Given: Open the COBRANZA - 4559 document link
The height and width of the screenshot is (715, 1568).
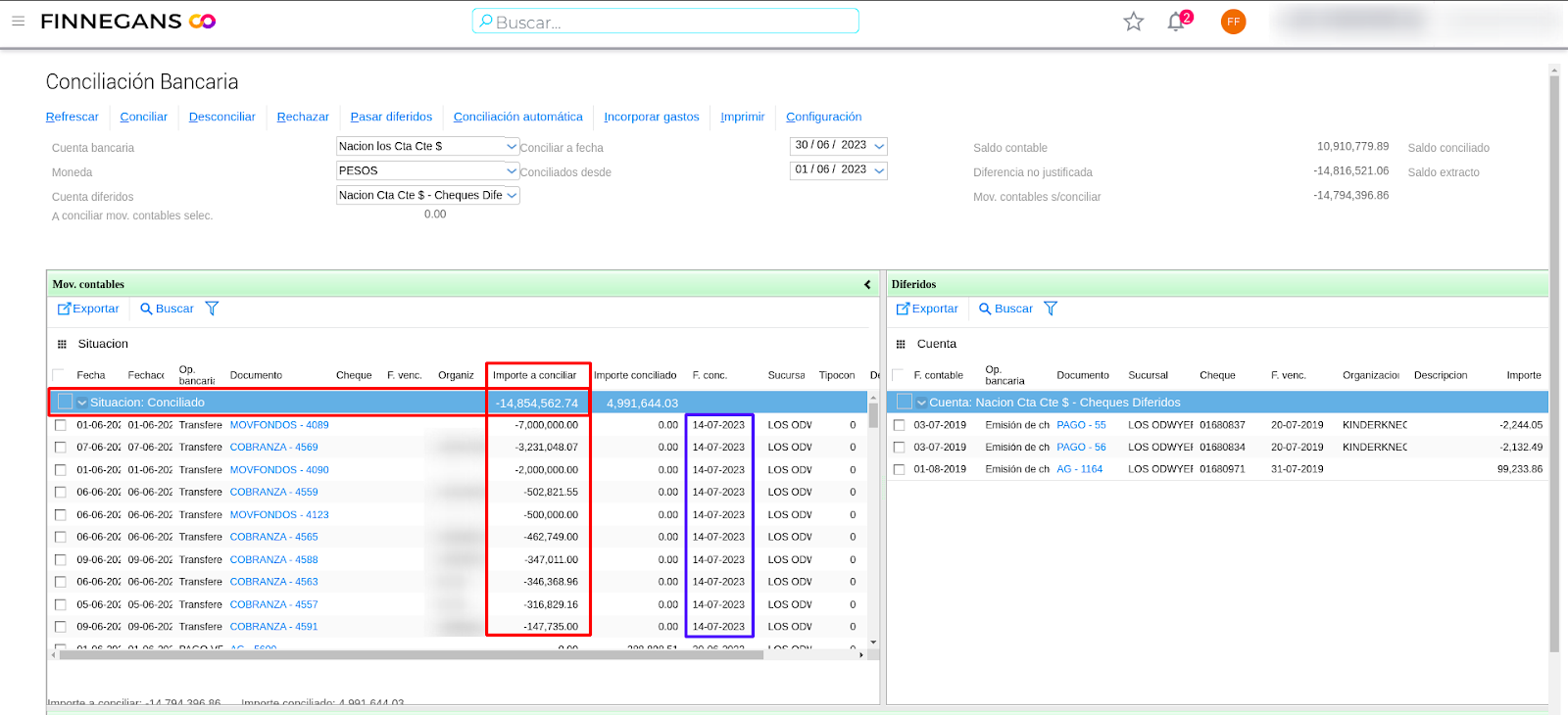Looking at the screenshot, I should pyautogui.click(x=273, y=493).
